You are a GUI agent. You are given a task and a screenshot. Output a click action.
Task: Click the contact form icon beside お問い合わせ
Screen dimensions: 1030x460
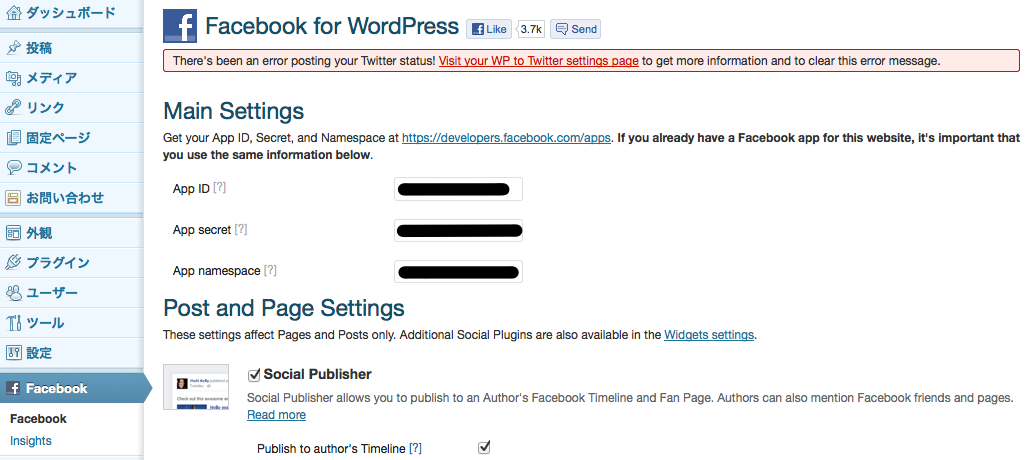[x=14, y=198]
